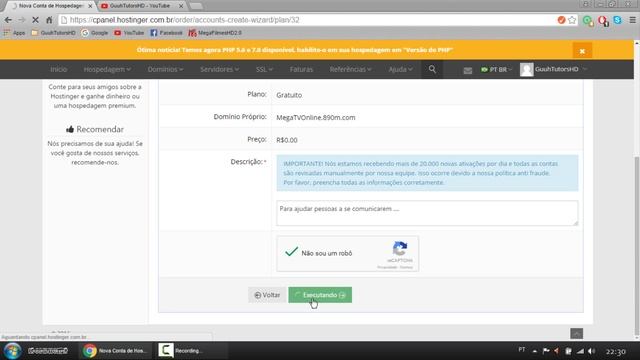Click the red Opera-style extension icon
Viewport: 640px width, 360px height.
(x=602, y=20)
